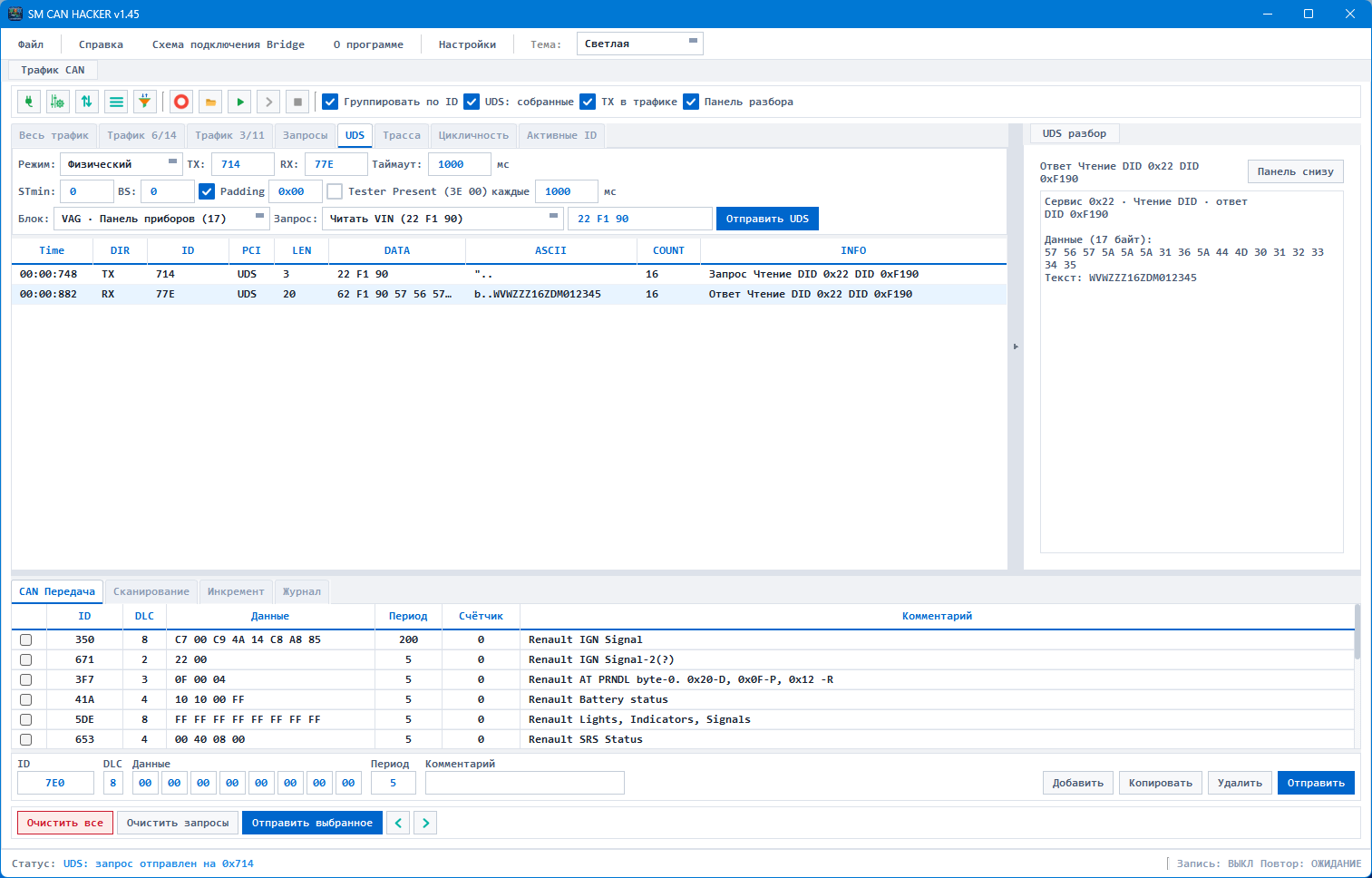The width and height of the screenshot is (1372, 878).
Task: Open the Запрос request dropdown
Action: 443,219
